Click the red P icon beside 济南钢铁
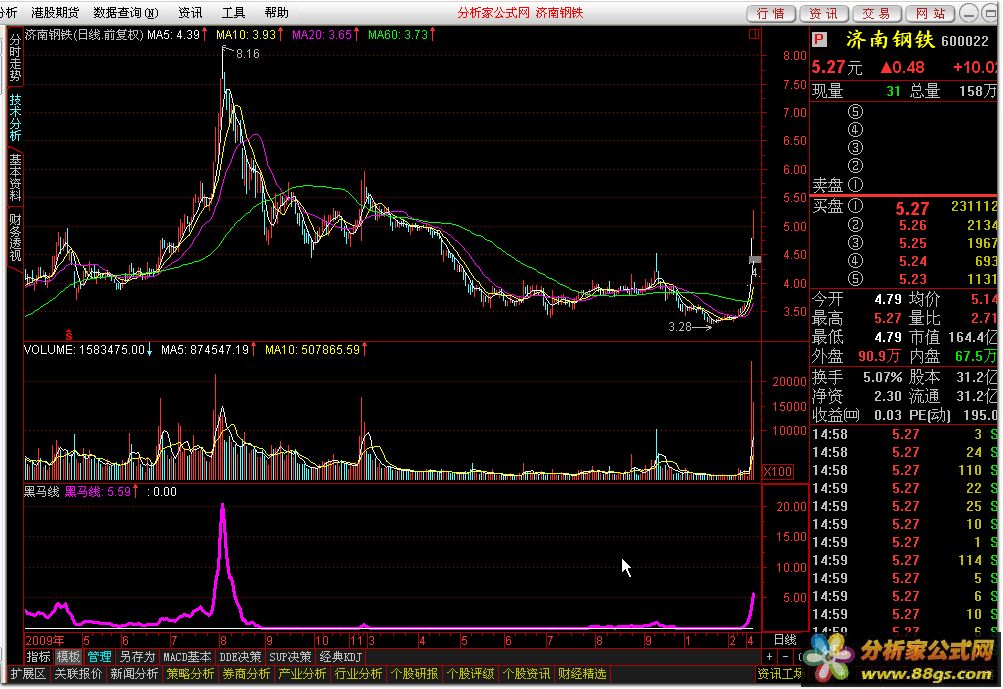Viewport: 1003px width, 689px height. pyautogui.click(x=819, y=40)
